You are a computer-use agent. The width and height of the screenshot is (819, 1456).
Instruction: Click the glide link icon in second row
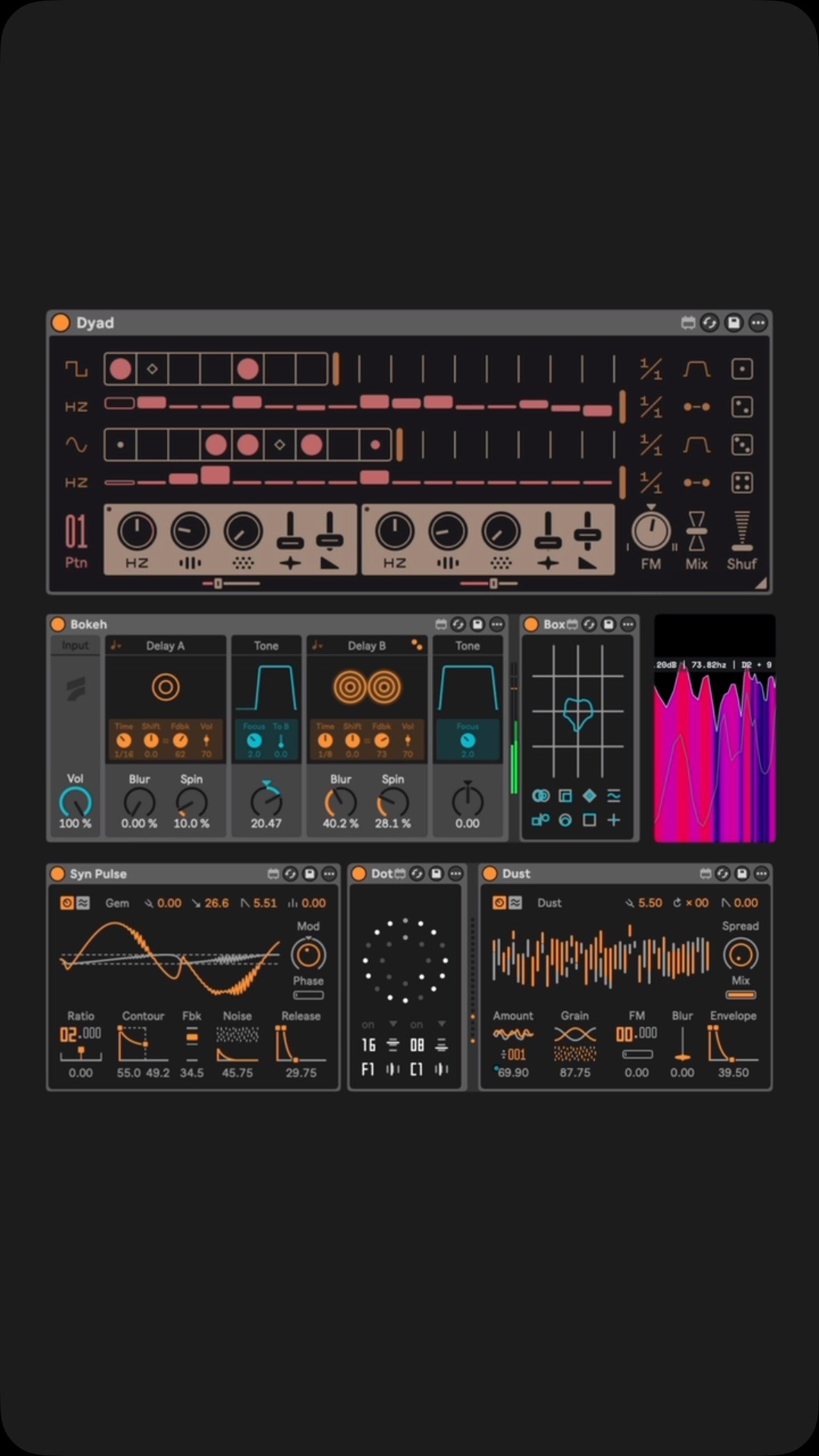(x=696, y=407)
